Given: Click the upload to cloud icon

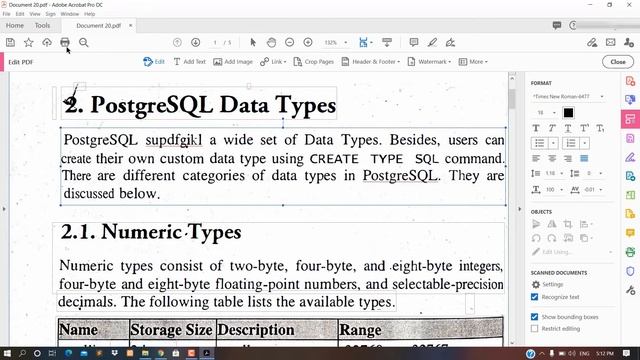Looking at the screenshot, I should pos(47,42).
